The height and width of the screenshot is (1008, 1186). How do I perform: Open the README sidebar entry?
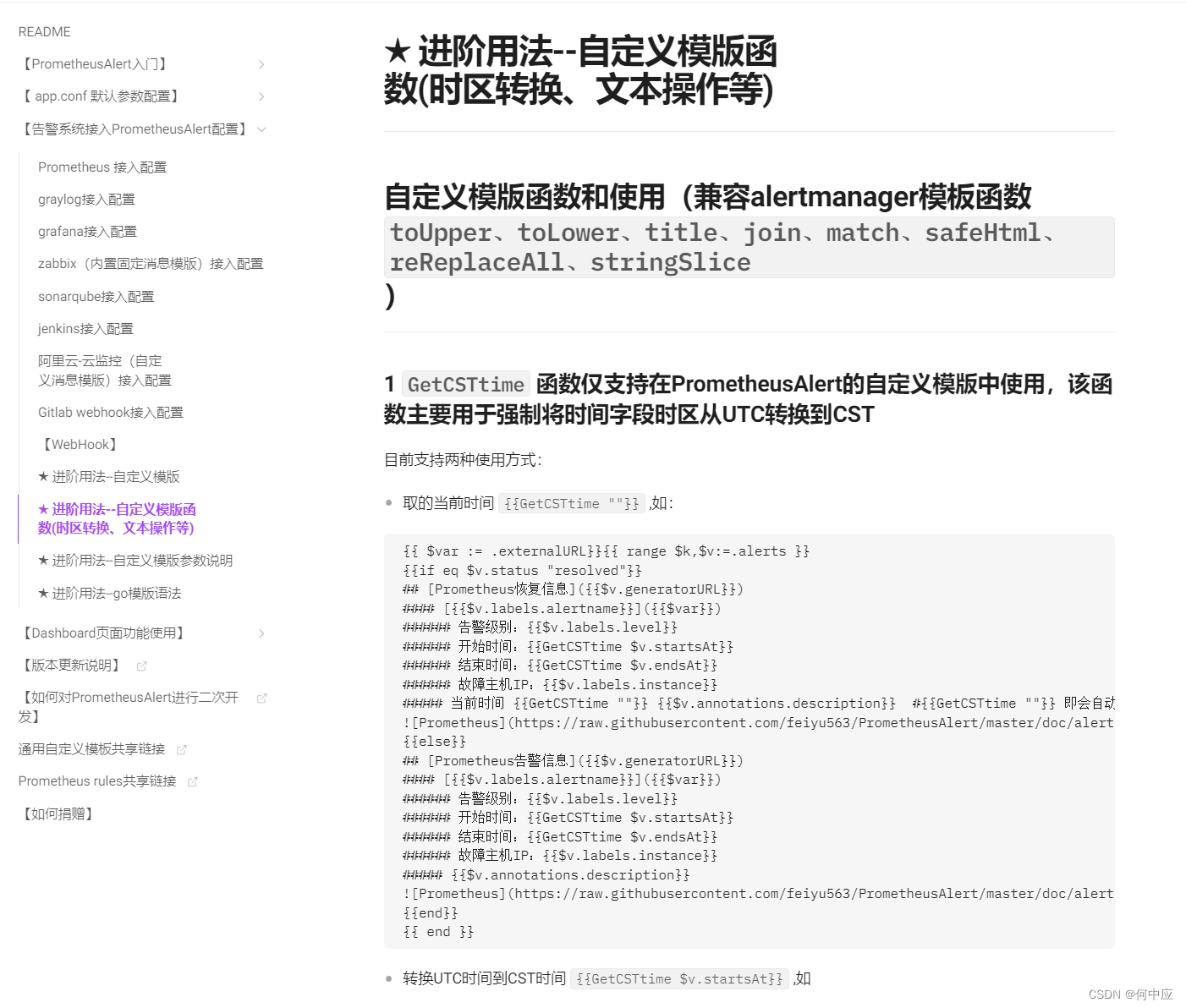[45, 32]
